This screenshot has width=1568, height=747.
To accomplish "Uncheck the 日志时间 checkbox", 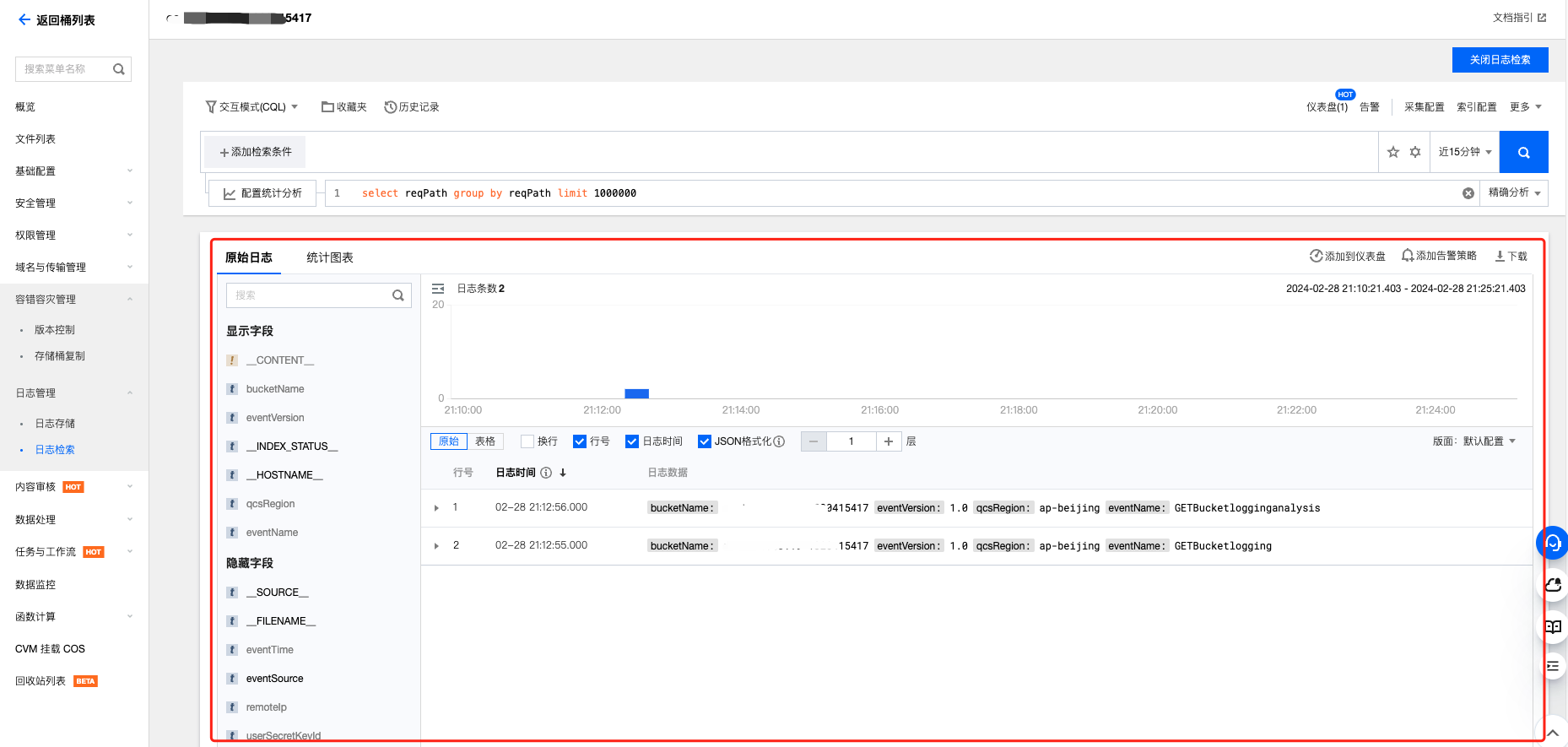I will click(x=632, y=441).
